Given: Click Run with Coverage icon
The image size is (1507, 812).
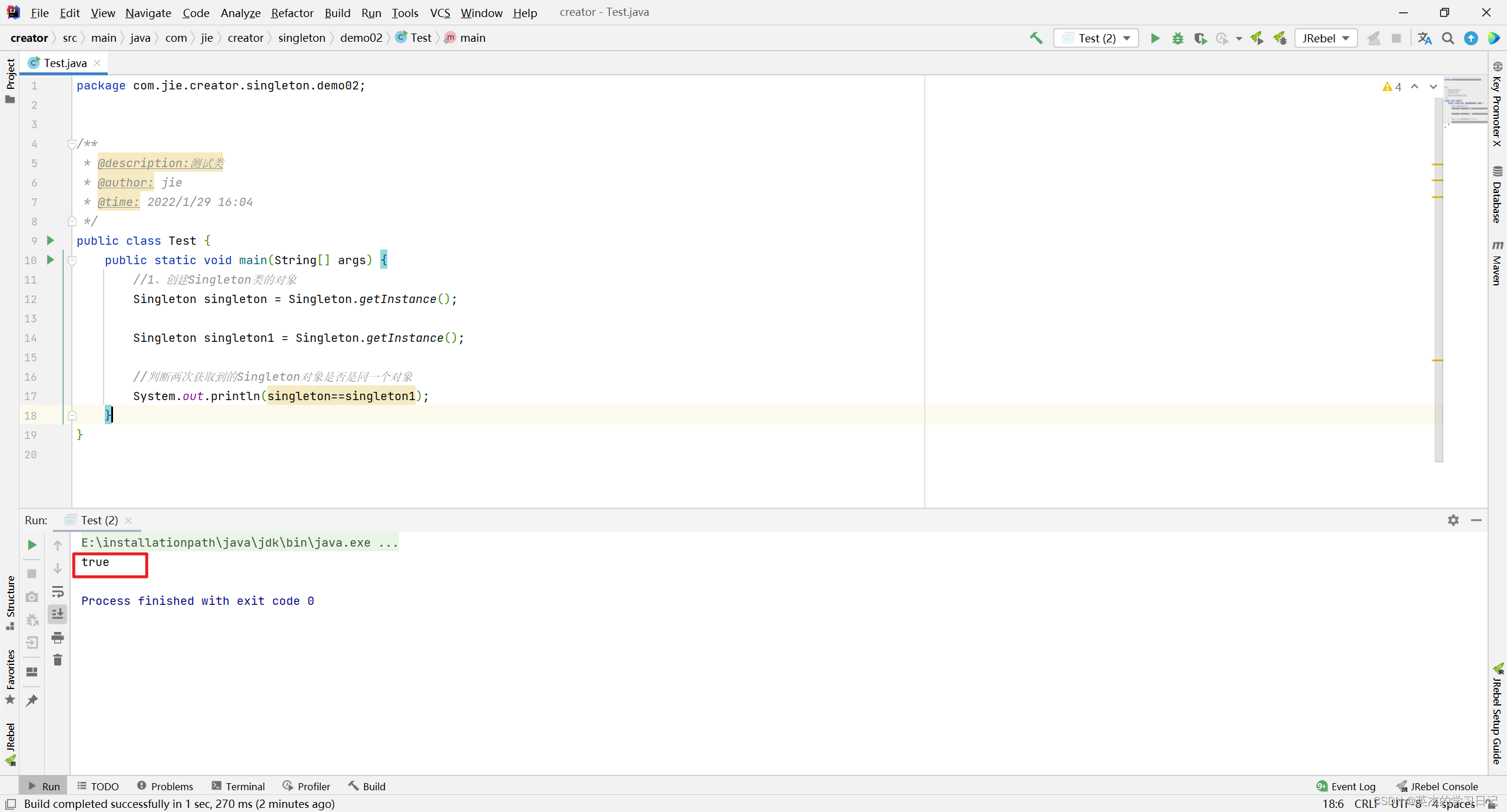Looking at the screenshot, I should 1200,38.
